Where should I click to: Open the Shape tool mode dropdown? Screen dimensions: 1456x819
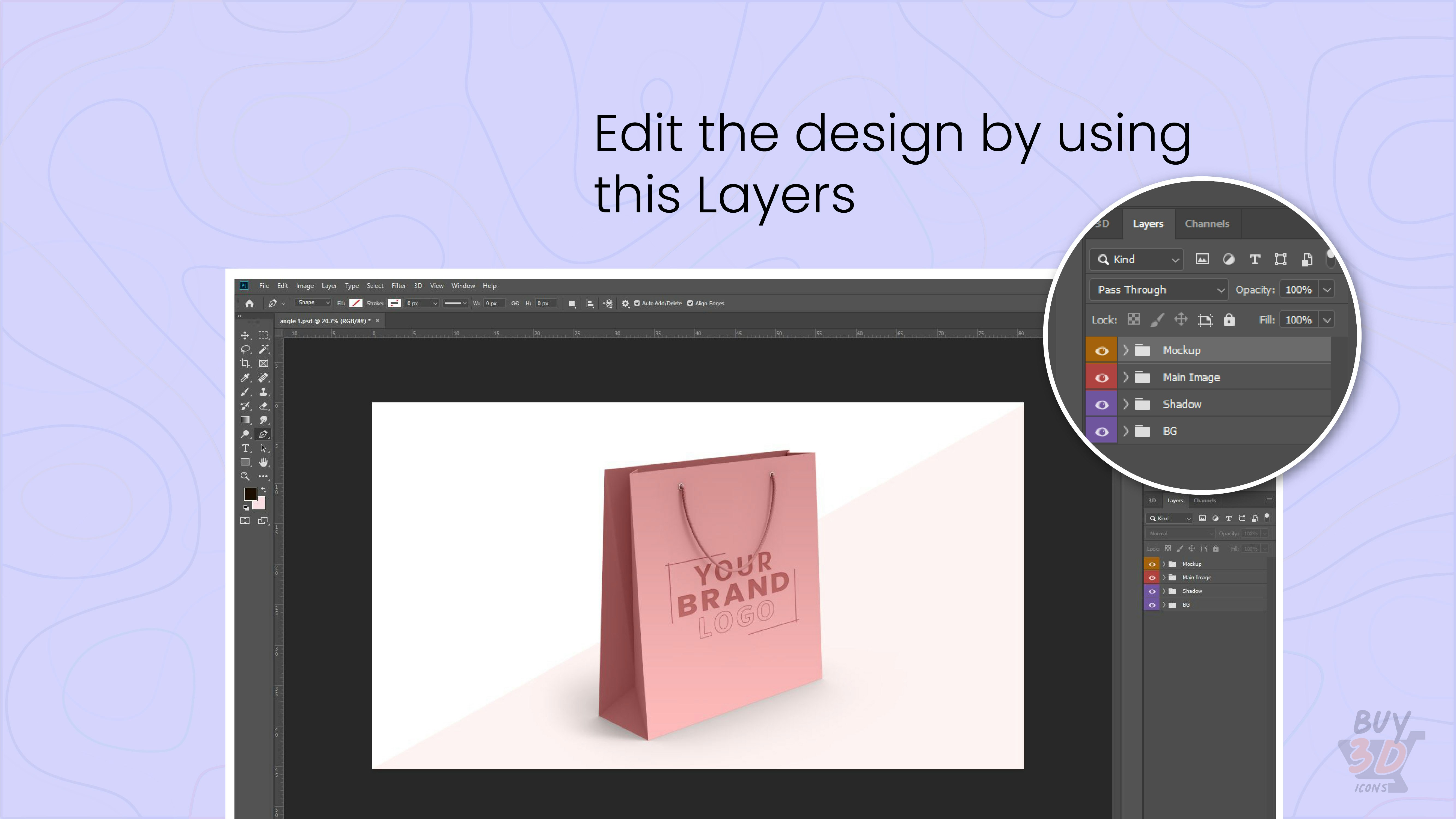313,303
